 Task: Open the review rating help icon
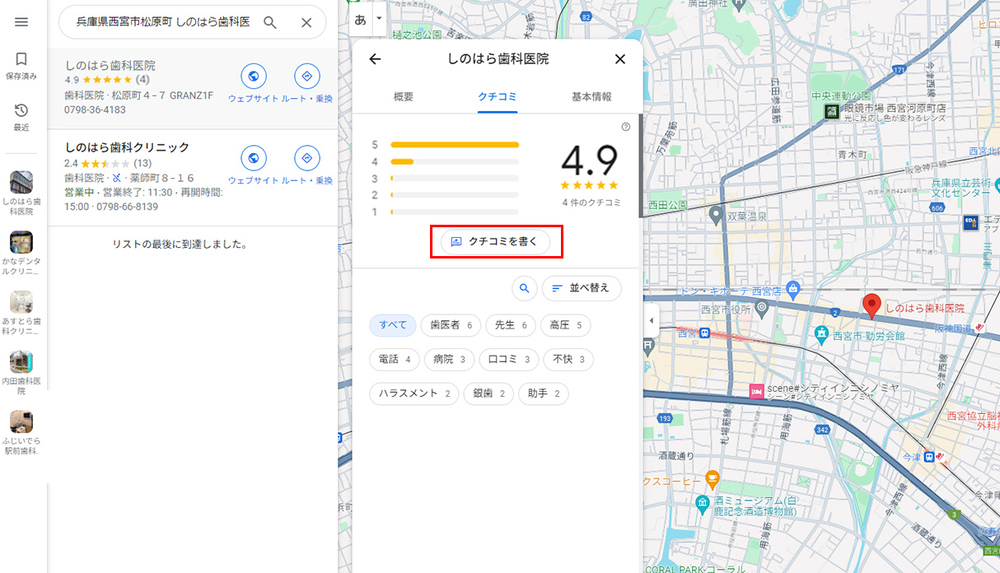click(x=626, y=127)
